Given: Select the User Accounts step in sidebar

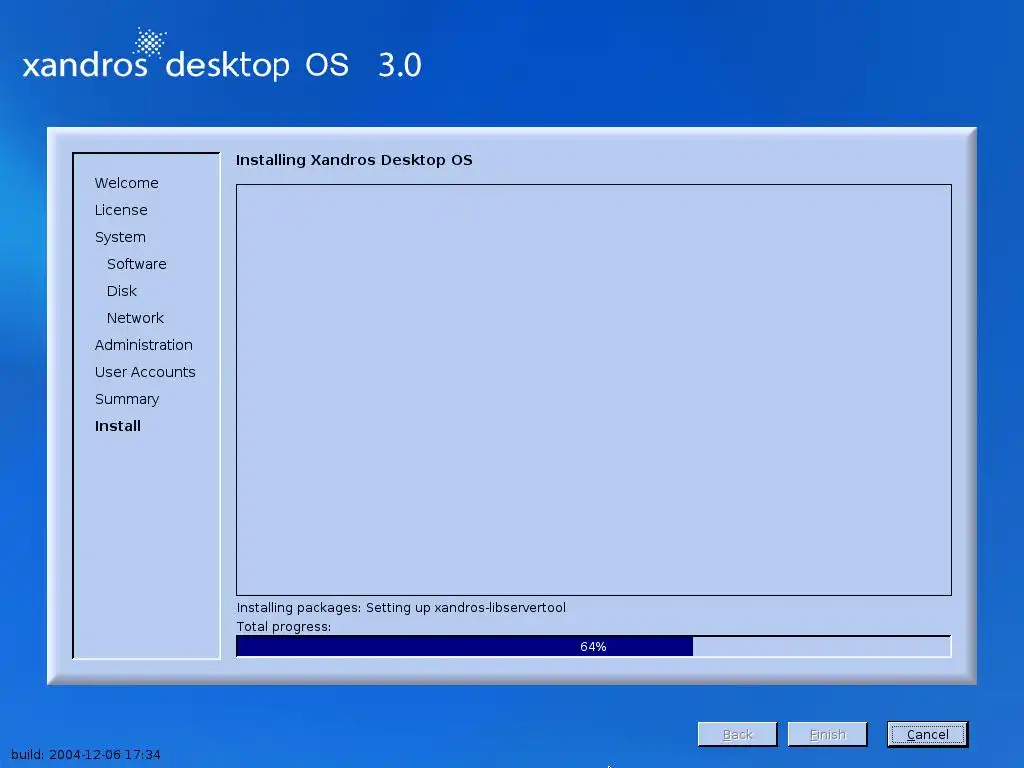Looking at the screenshot, I should 145,372.
